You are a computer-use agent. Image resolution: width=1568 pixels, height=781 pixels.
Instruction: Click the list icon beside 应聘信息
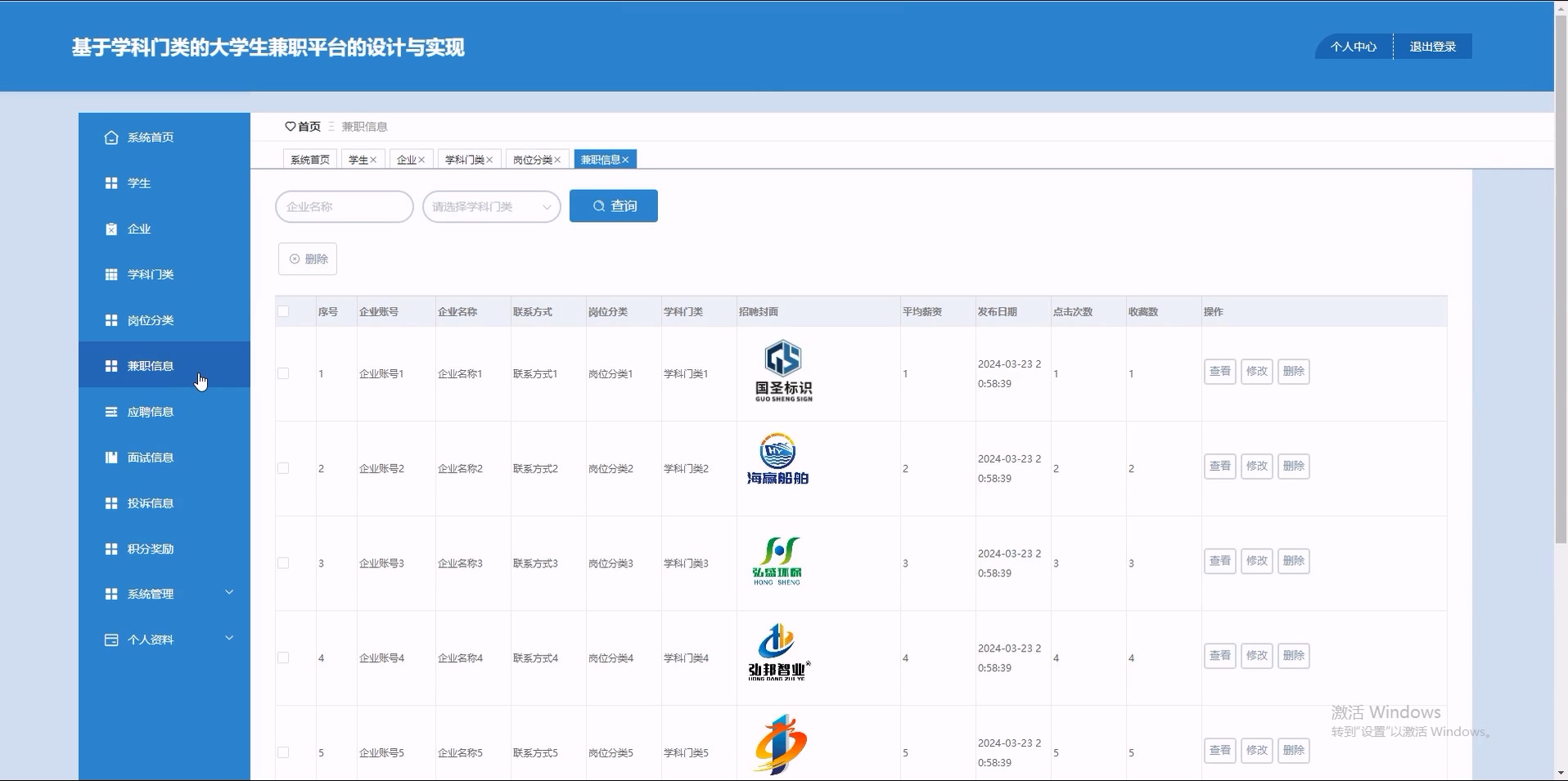(x=111, y=412)
